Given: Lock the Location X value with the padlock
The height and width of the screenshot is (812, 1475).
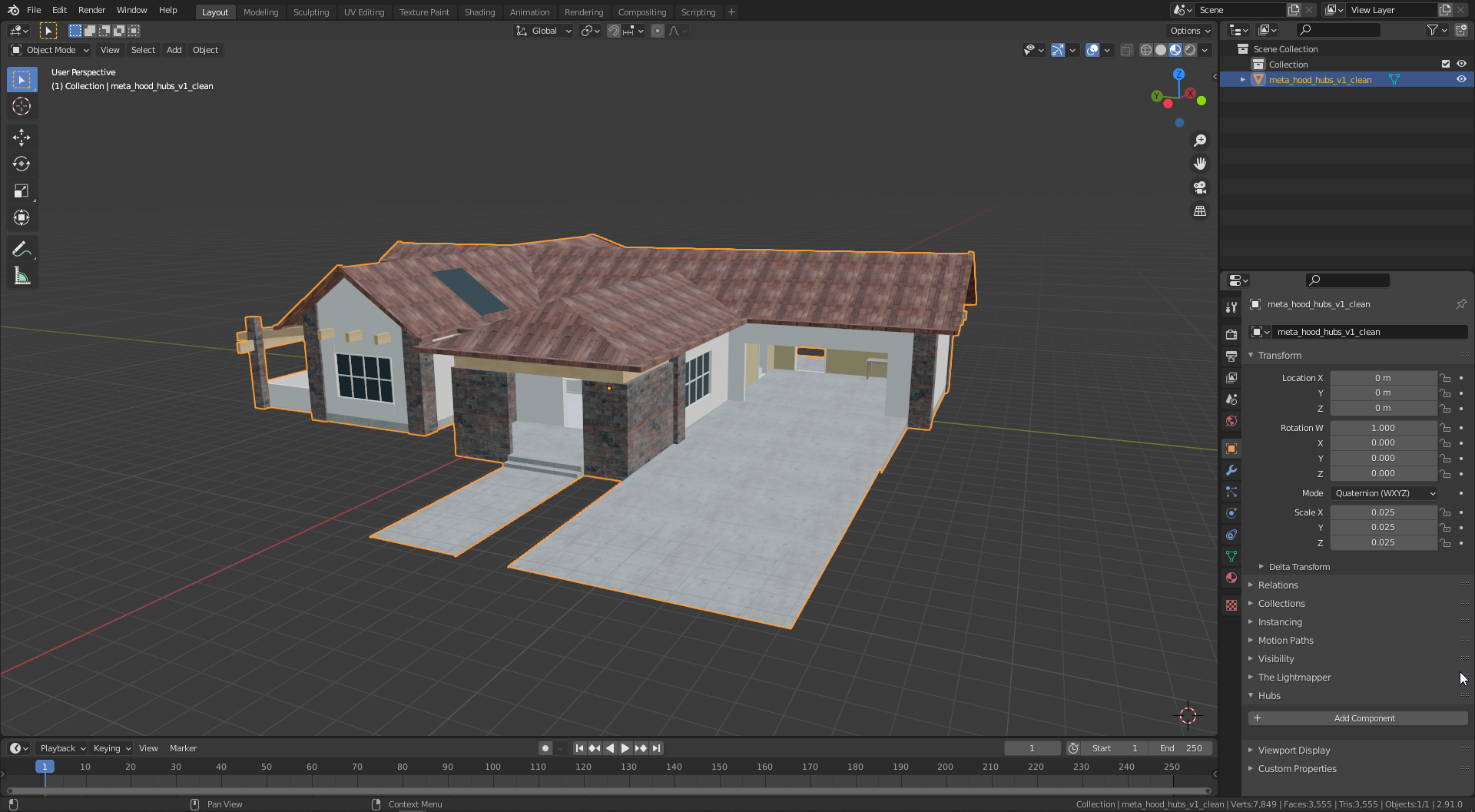Looking at the screenshot, I should [x=1445, y=377].
